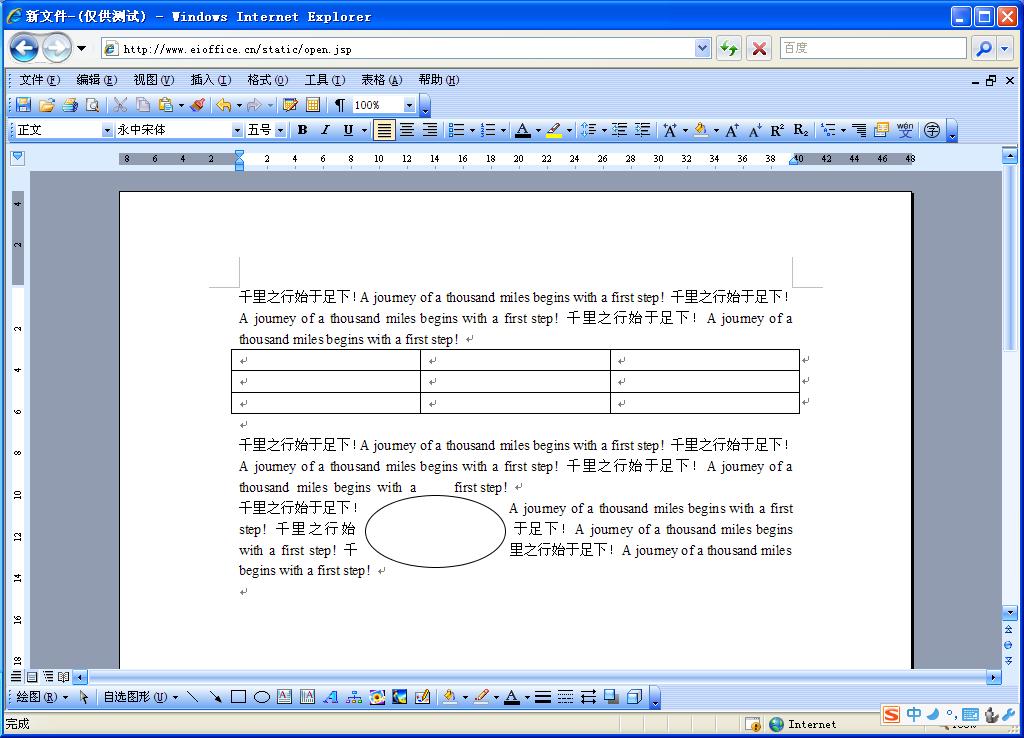Open the font size dropdown (五号)

click(280, 130)
